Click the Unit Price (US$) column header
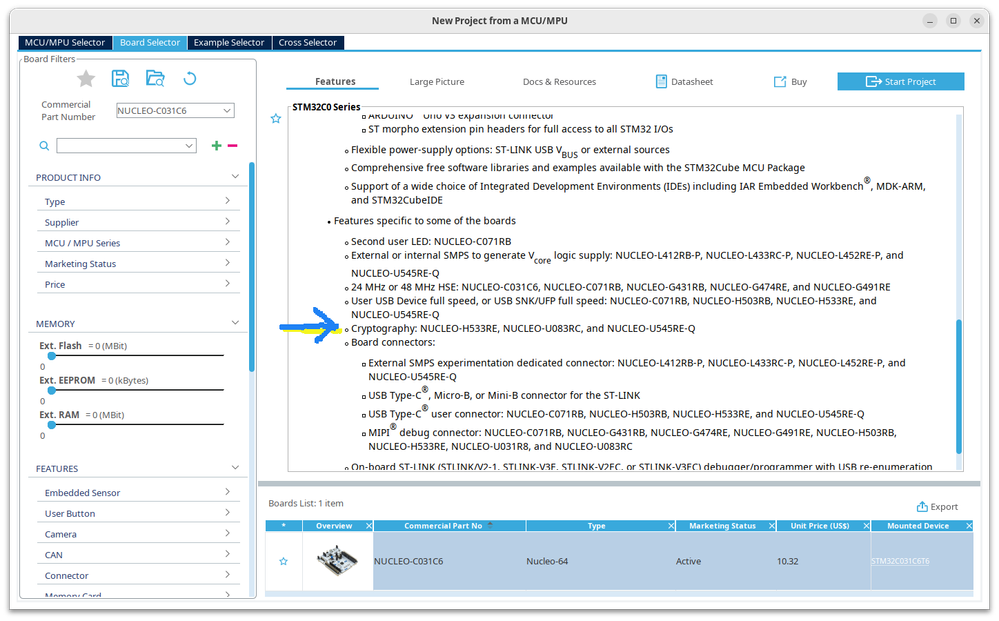This screenshot has height=621, width=999. tap(824, 525)
